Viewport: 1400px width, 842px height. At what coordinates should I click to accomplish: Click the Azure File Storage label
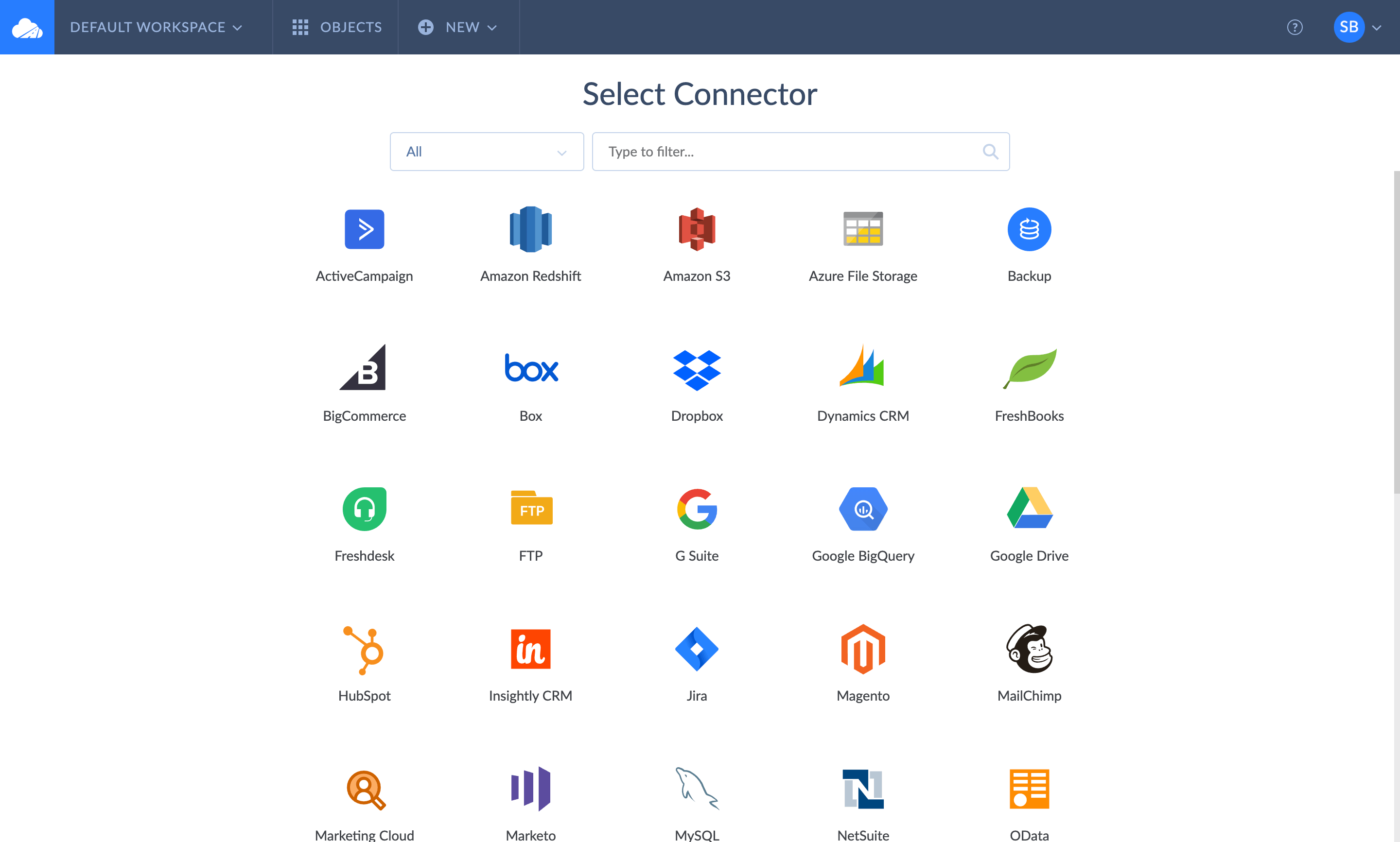[x=863, y=276]
